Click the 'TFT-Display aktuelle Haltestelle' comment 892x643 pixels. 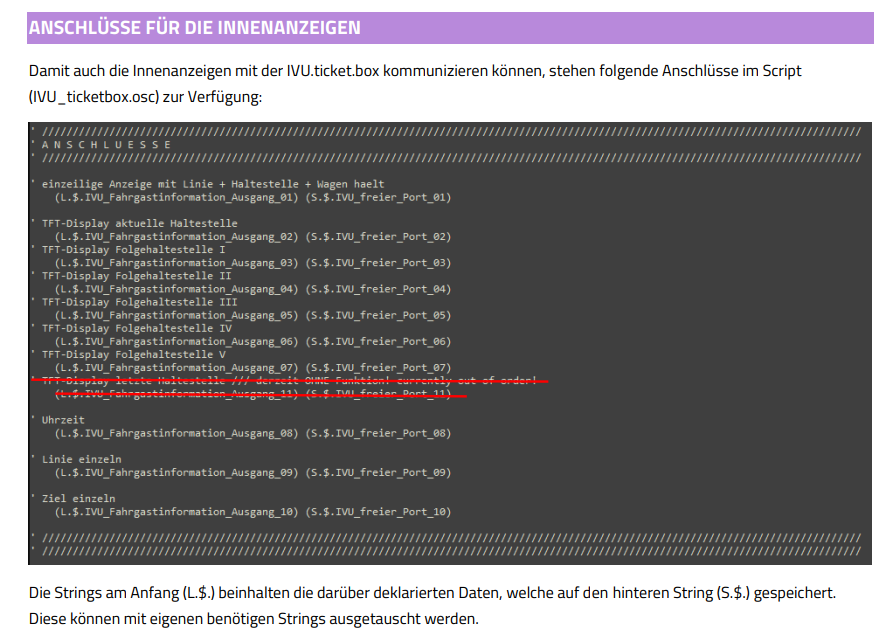coord(139,223)
